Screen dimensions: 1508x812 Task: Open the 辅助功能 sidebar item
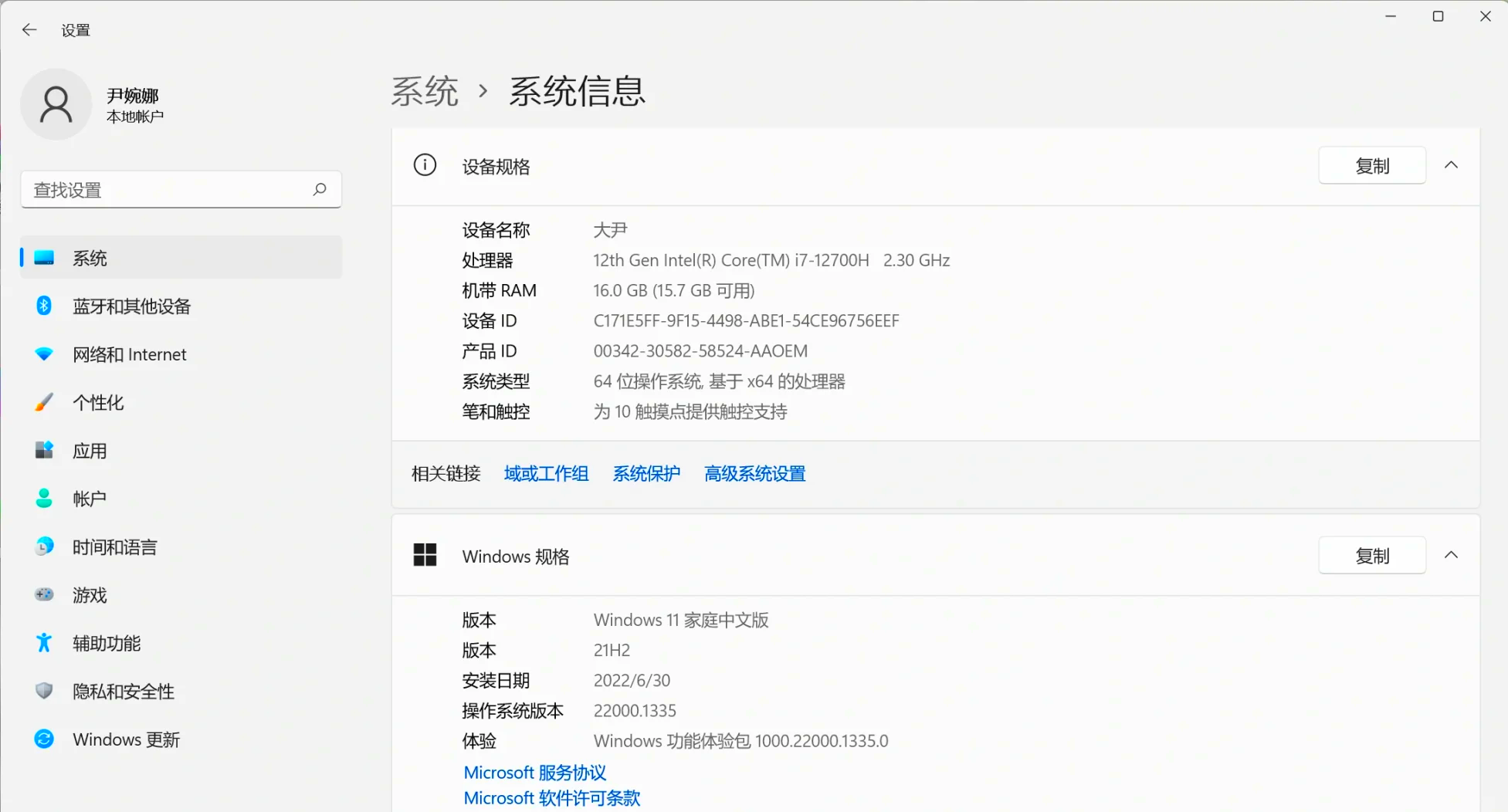click(181, 643)
